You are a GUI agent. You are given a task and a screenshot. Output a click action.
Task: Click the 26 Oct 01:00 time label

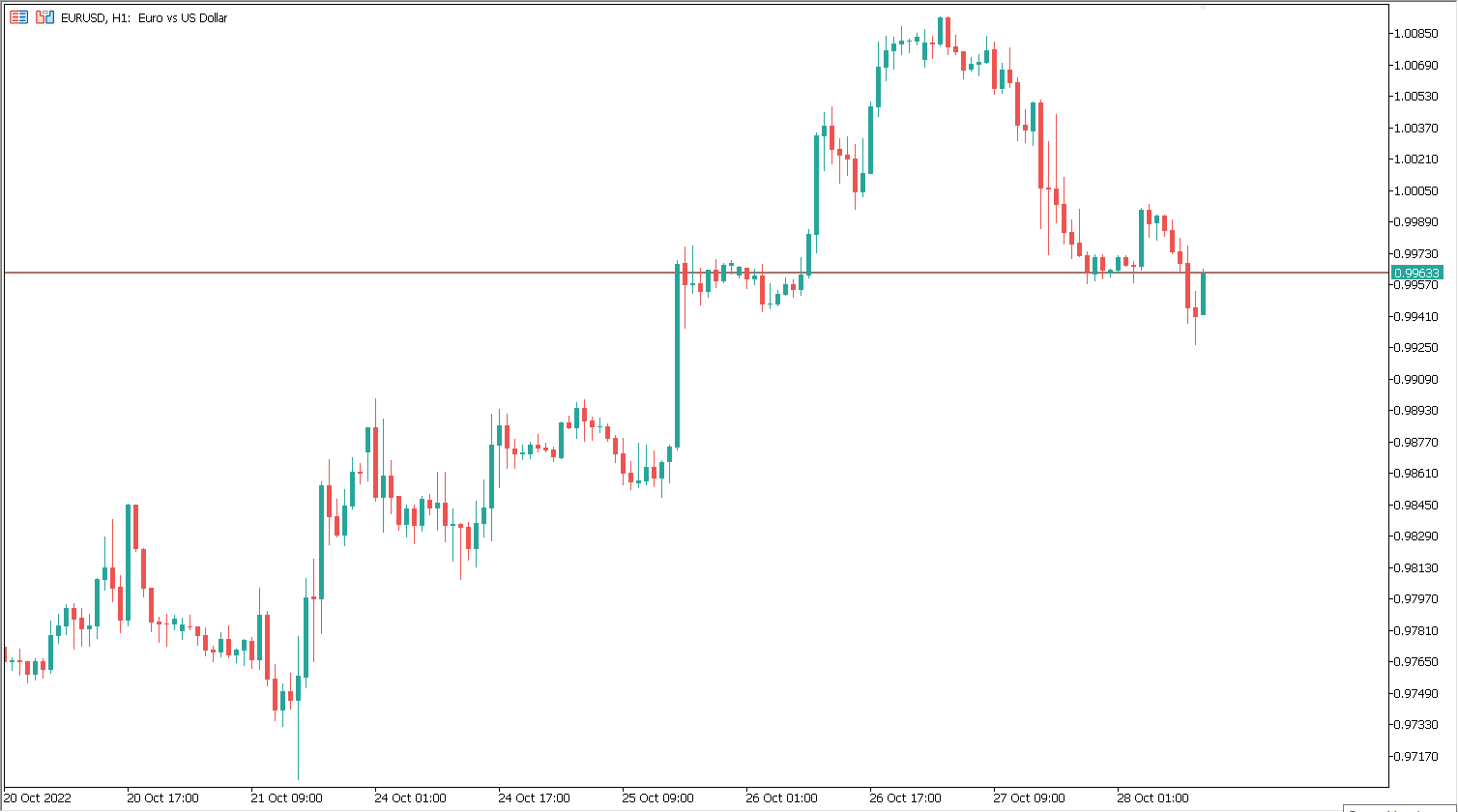781,798
